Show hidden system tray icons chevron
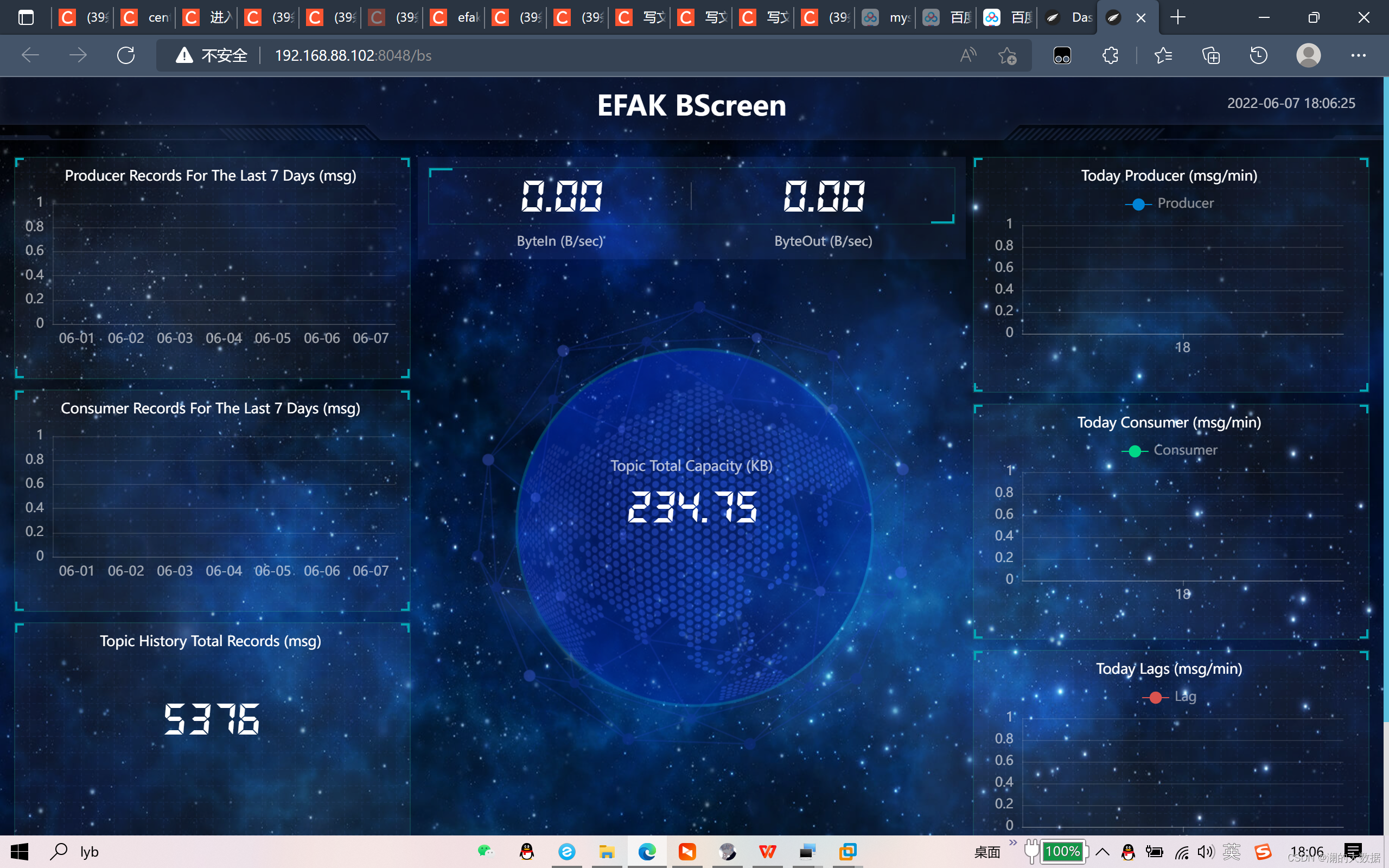The height and width of the screenshot is (868, 1389). click(x=1102, y=851)
